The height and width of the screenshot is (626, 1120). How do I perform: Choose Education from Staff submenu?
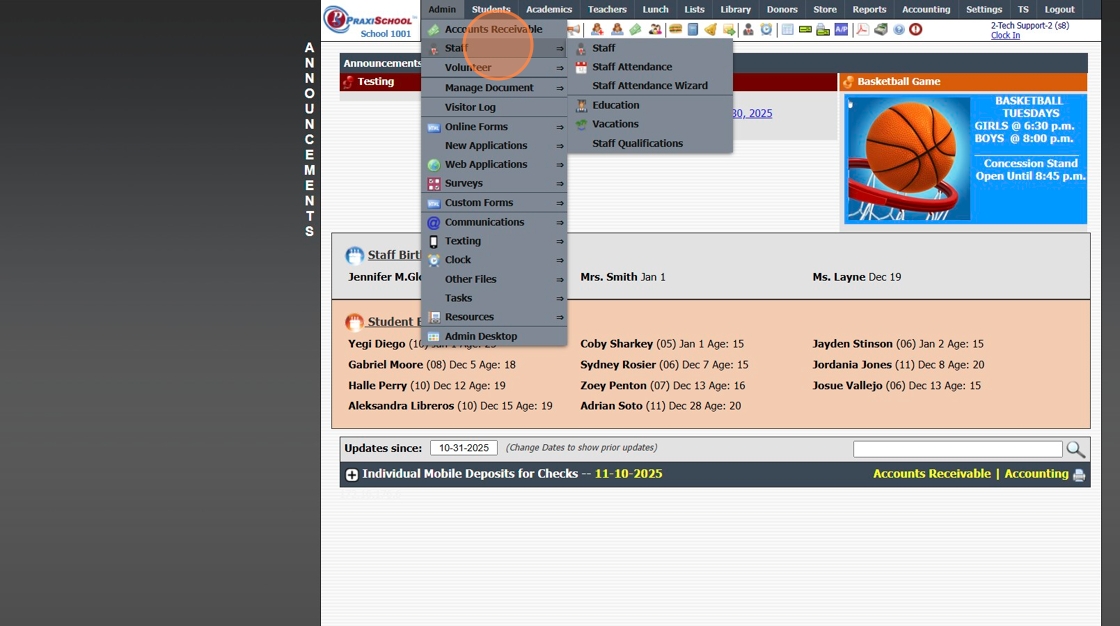pos(650,105)
